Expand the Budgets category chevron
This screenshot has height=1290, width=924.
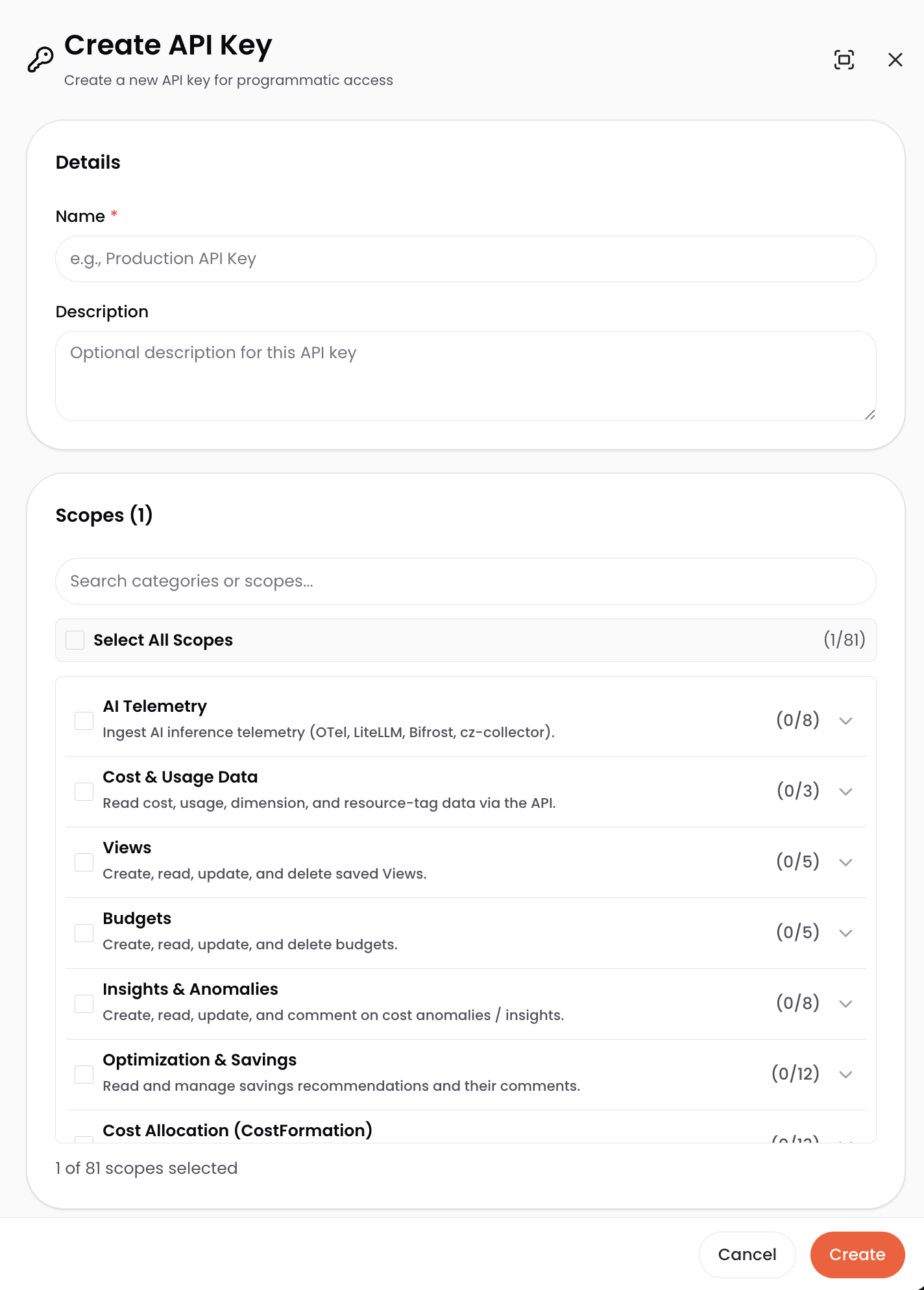point(845,932)
